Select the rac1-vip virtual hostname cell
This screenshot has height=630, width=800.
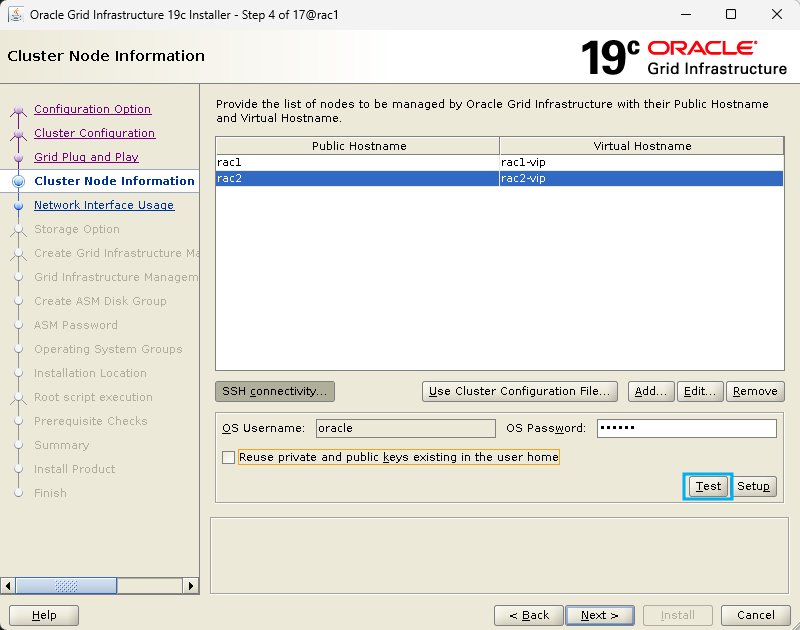click(641, 162)
